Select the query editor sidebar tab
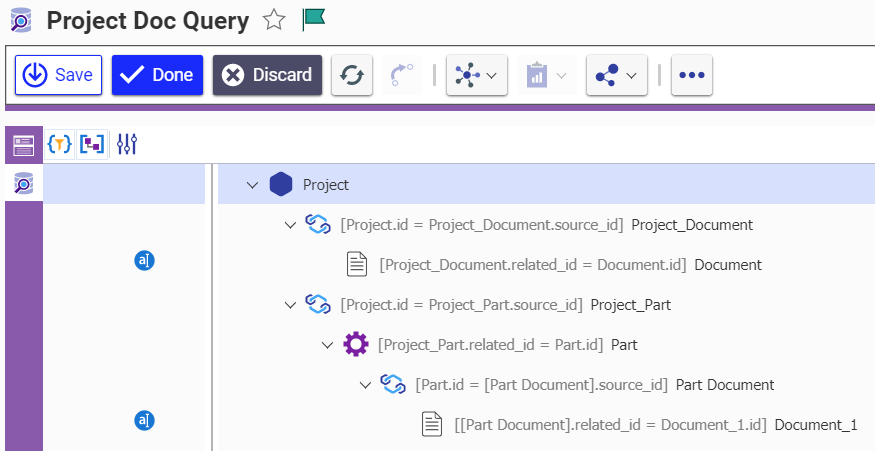Image resolution: width=875 pixels, height=451 pixels. tap(23, 183)
